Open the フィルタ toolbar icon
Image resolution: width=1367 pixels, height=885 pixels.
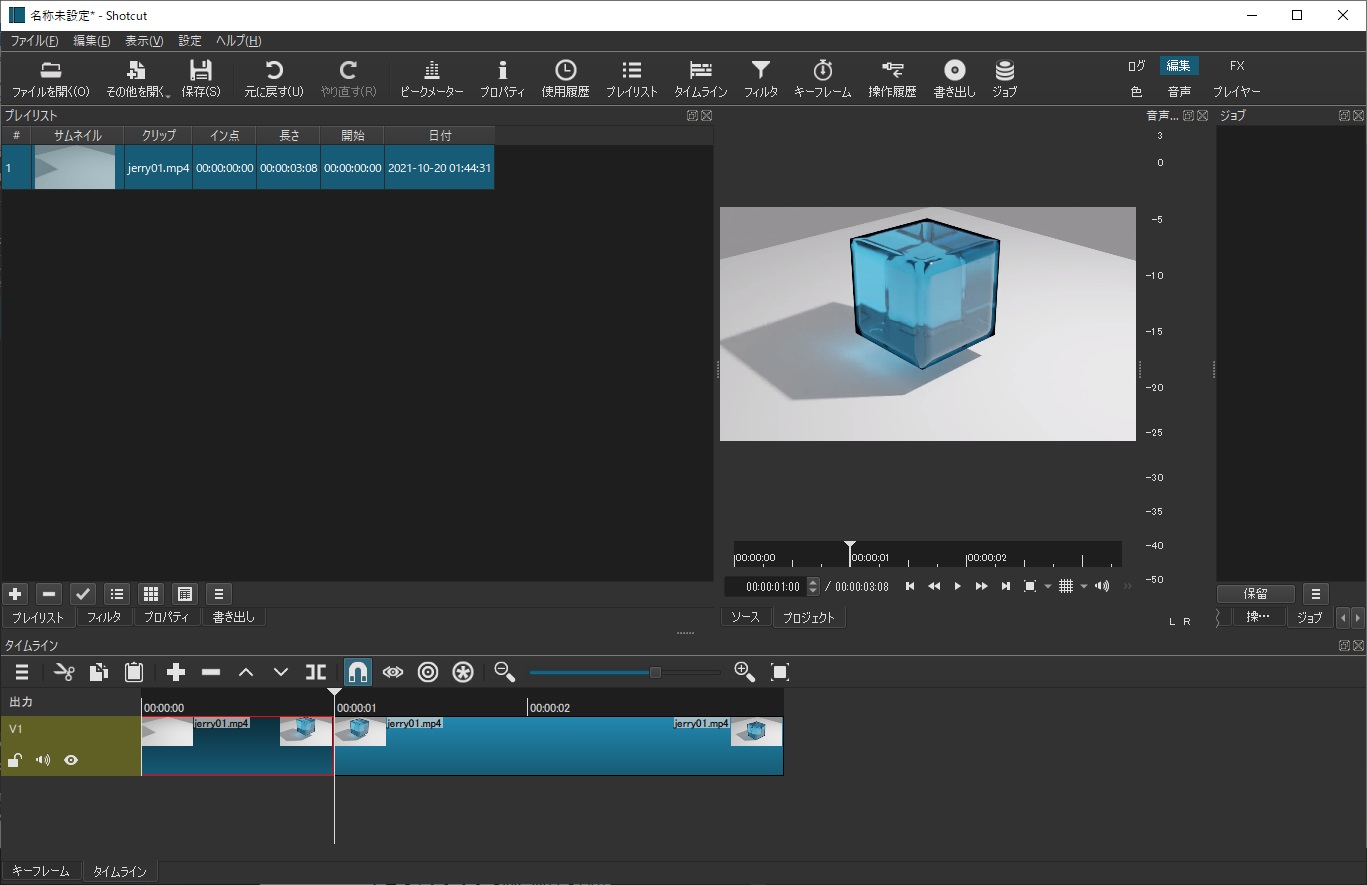tap(761, 79)
